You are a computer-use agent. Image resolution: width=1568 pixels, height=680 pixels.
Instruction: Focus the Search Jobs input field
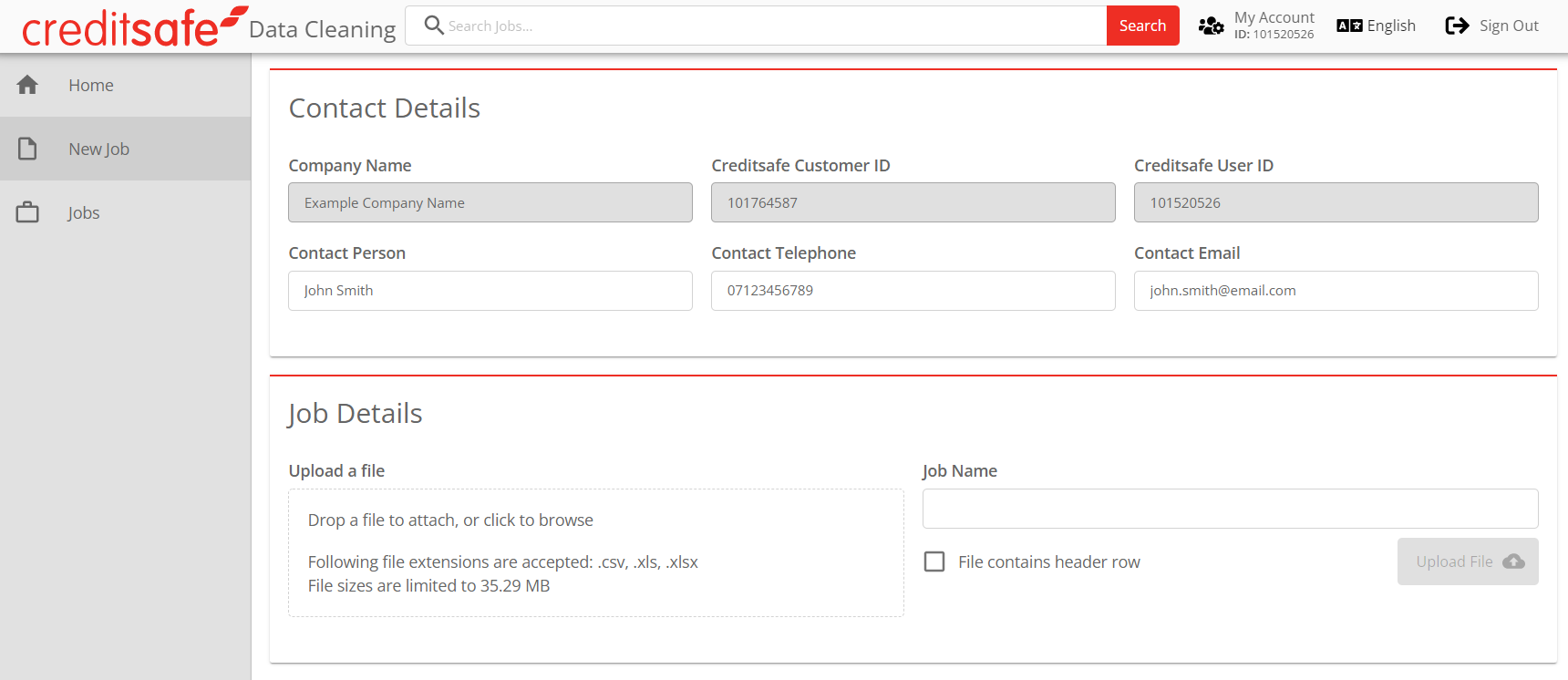756,26
